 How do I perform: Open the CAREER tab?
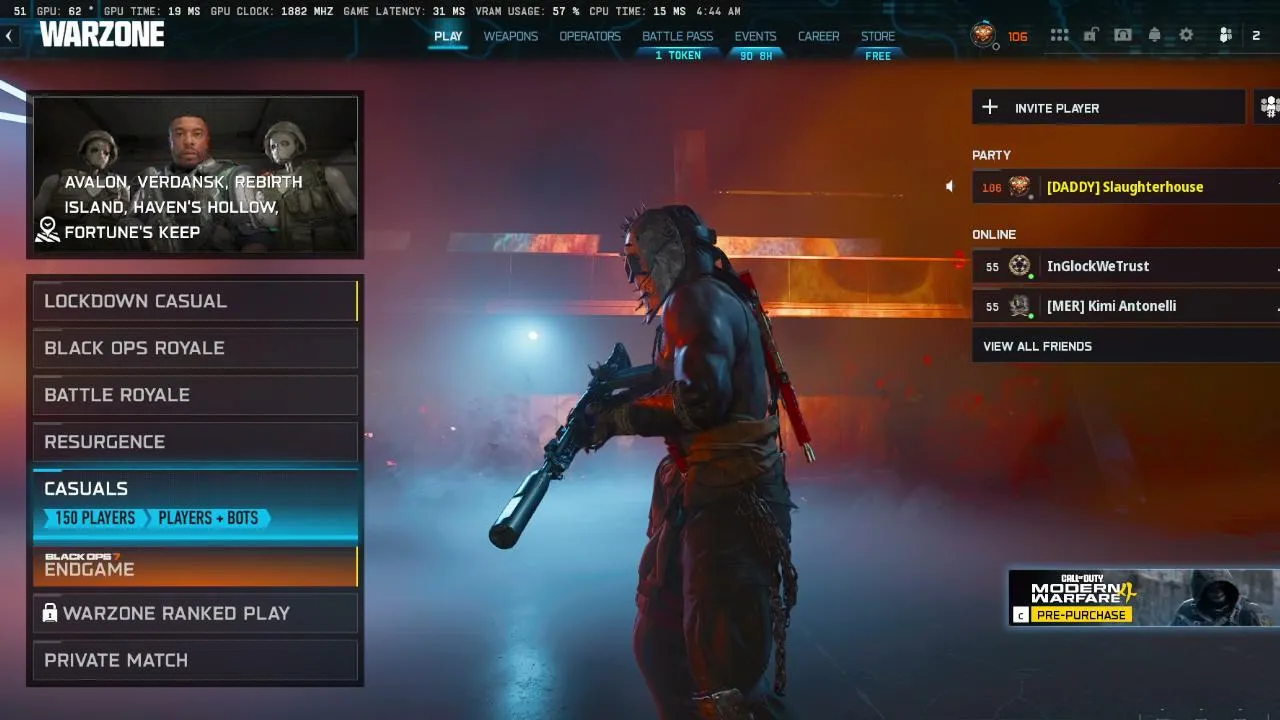click(819, 36)
